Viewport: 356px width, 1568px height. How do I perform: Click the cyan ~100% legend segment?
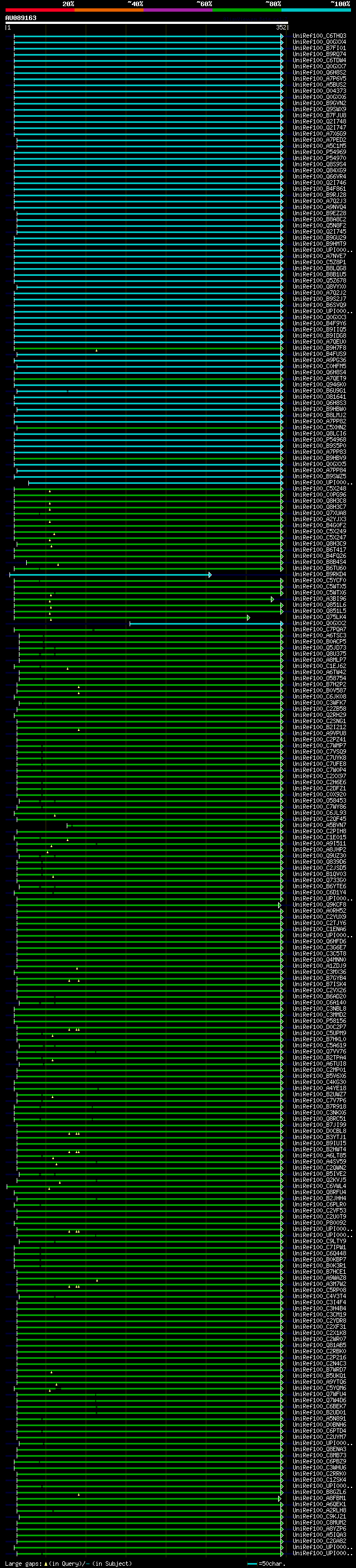pyautogui.click(x=317, y=10)
